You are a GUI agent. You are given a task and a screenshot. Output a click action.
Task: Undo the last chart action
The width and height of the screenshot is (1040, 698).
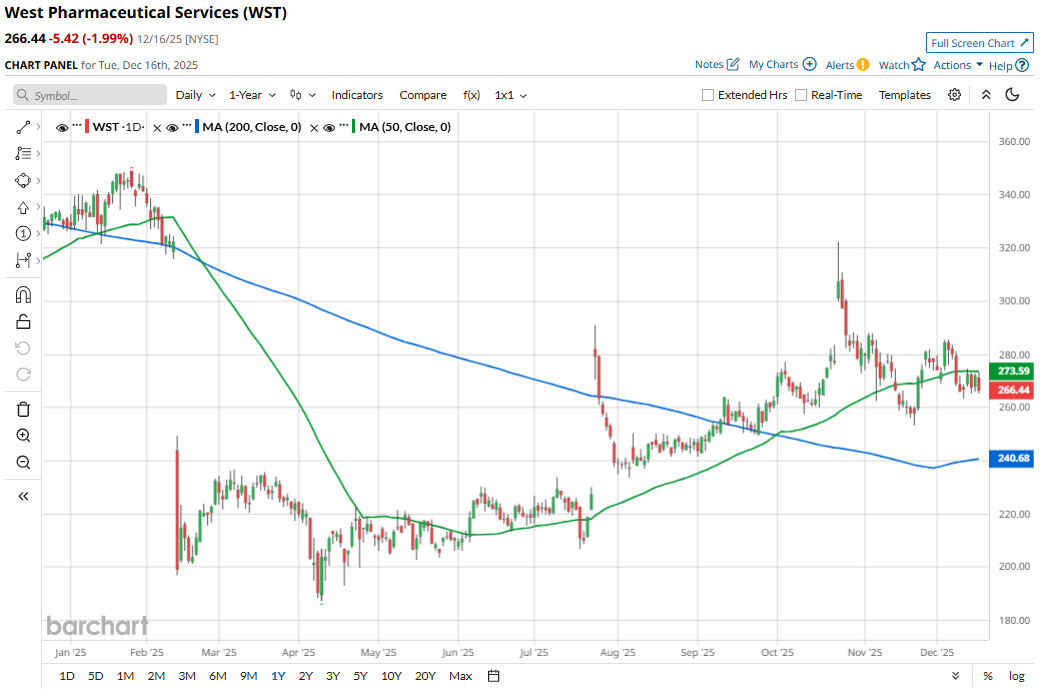point(23,348)
